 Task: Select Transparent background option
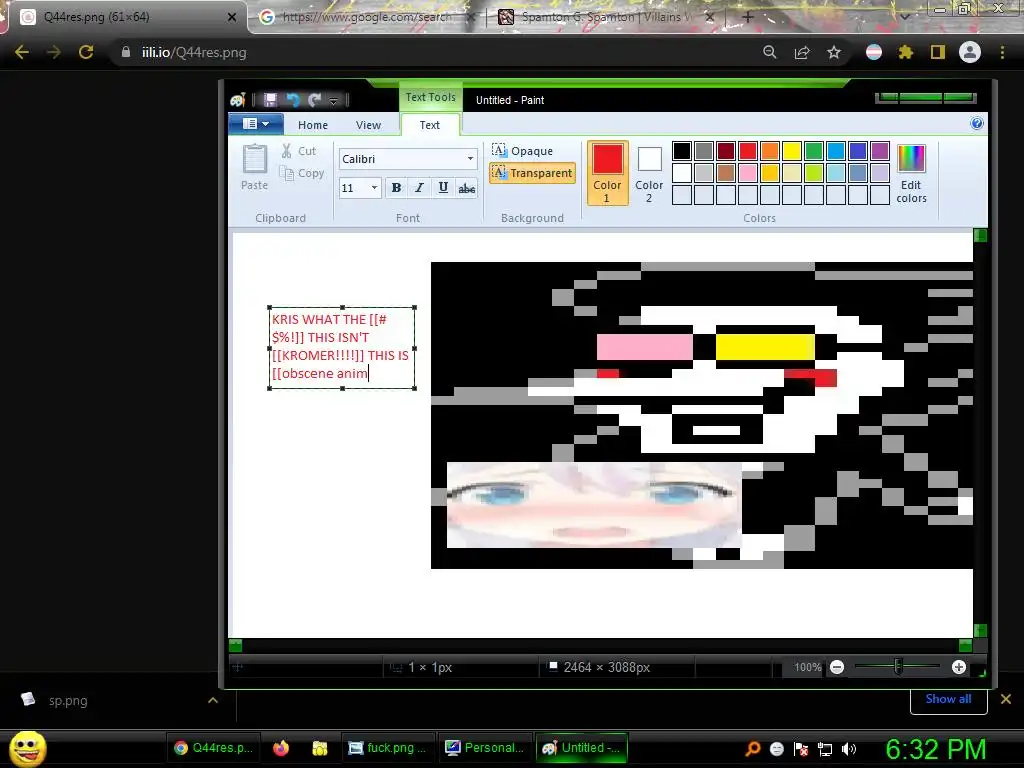coord(532,173)
